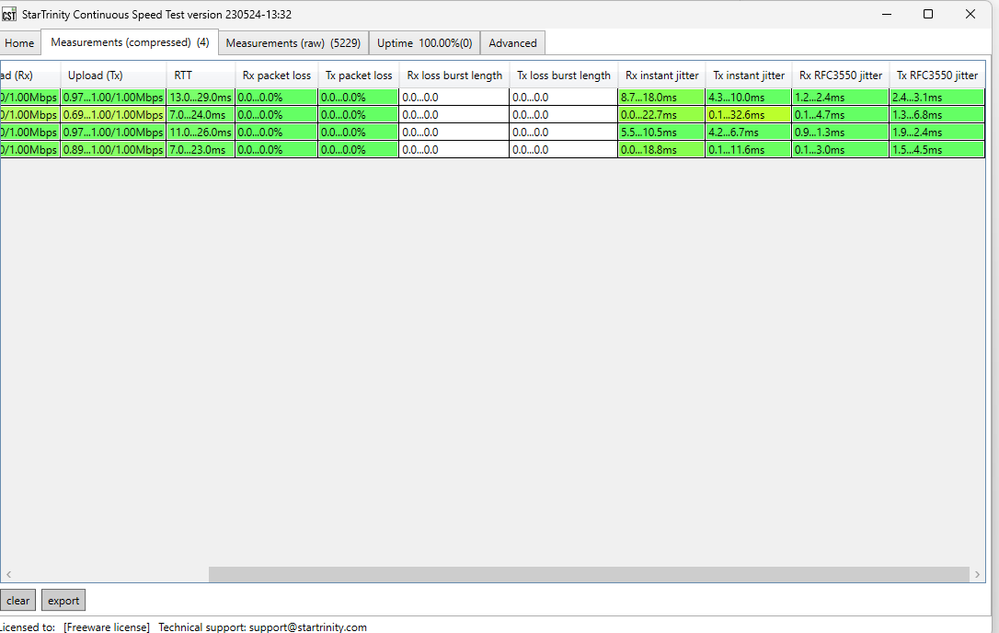The width and height of the screenshot is (999, 633).
Task: Select the RTT cell 7.0...23.0ms
Action: click(x=201, y=150)
